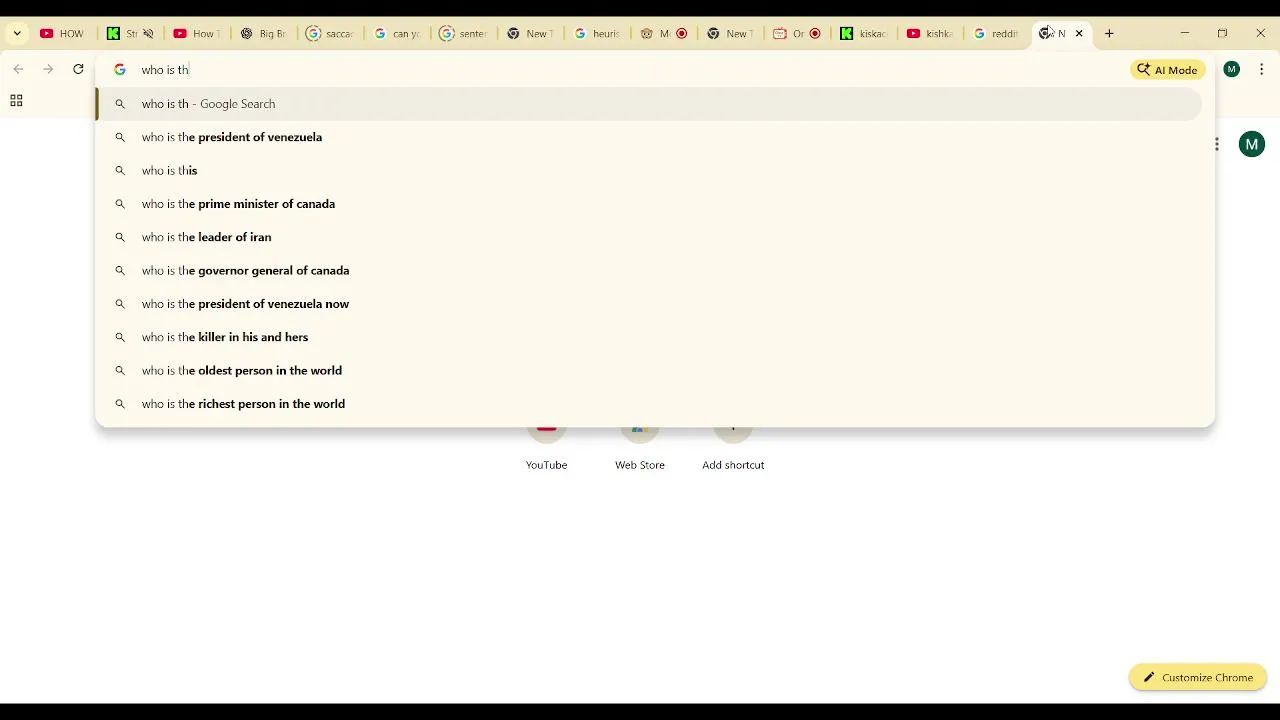The height and width of the screenshot is (720, 1280).
Task: Click the apps grid icon in the bookmarks bar
Action: point(16,100)
